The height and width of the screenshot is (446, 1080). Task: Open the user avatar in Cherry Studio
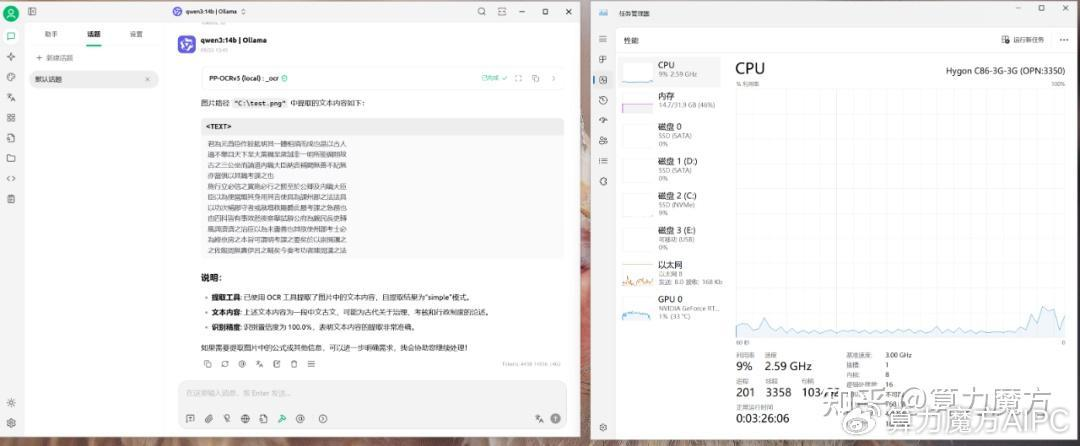pyautogui.click(x=11, y=13)
